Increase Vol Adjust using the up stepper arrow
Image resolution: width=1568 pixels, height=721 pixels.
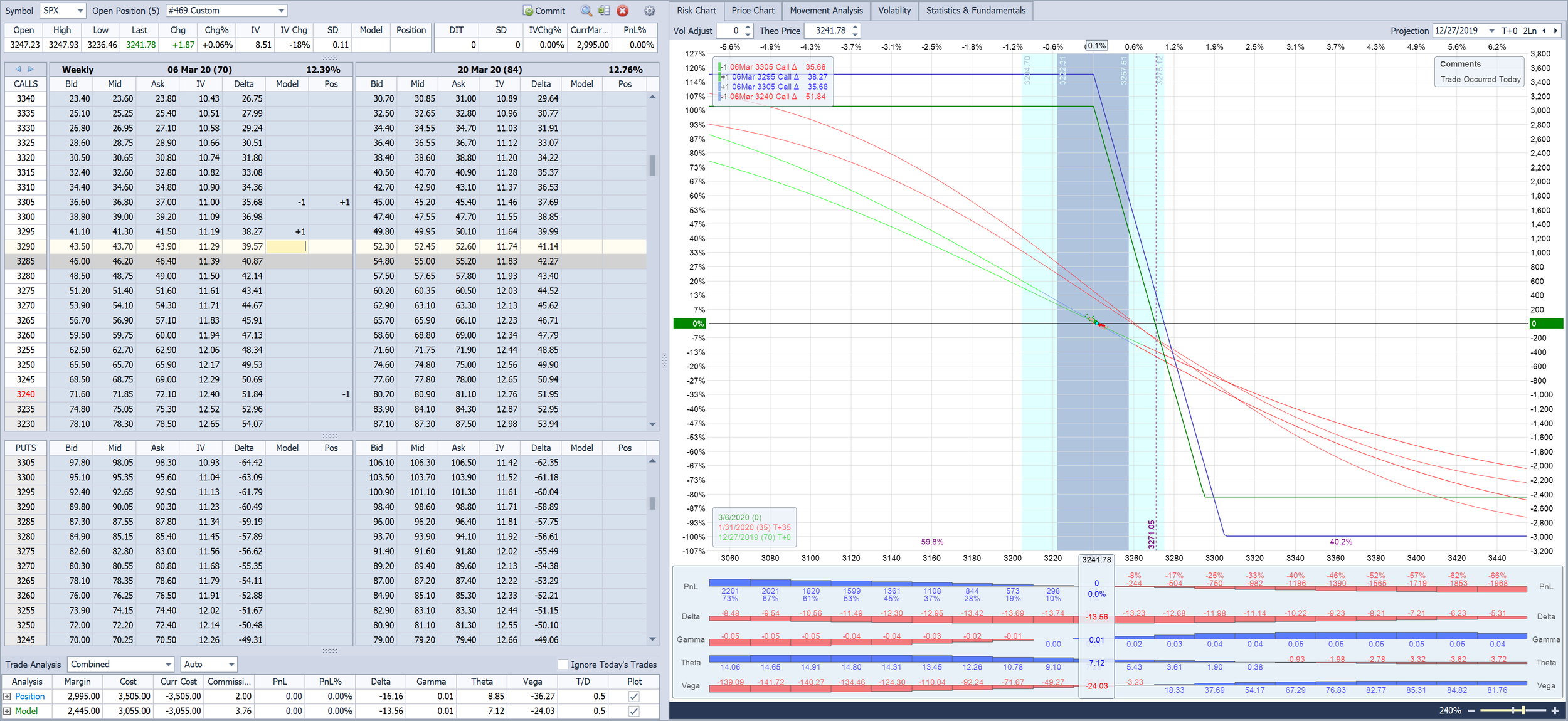pos(748,27)
